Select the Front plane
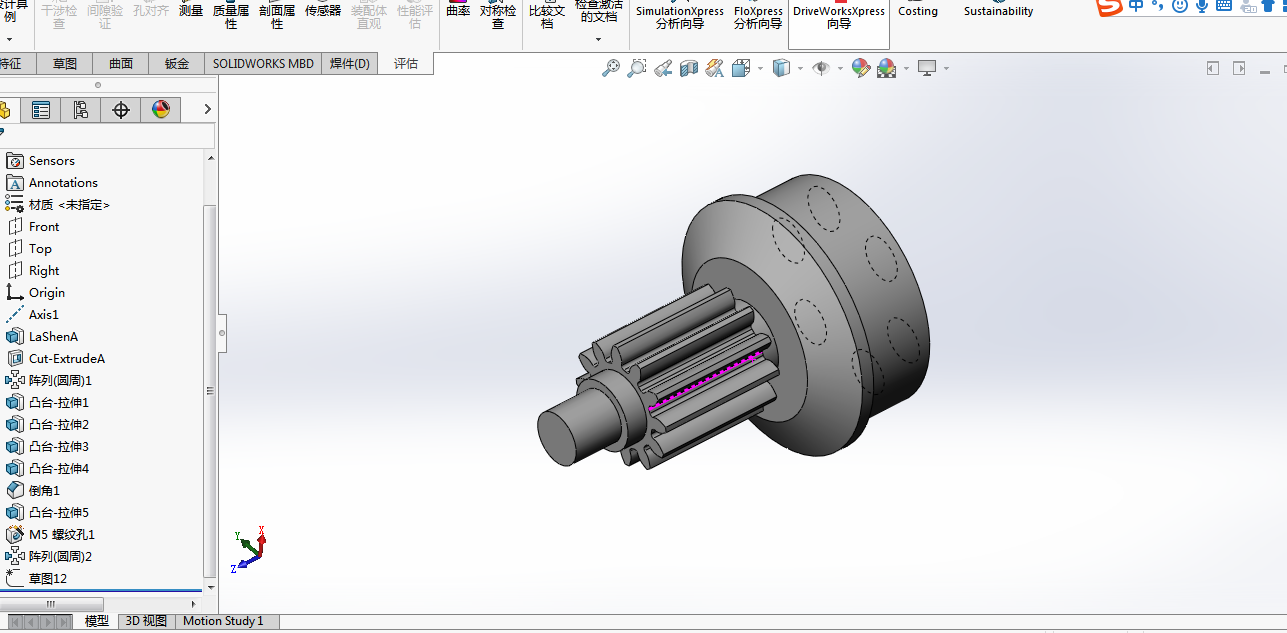1287x633 pixels. (x=43, y=227)
